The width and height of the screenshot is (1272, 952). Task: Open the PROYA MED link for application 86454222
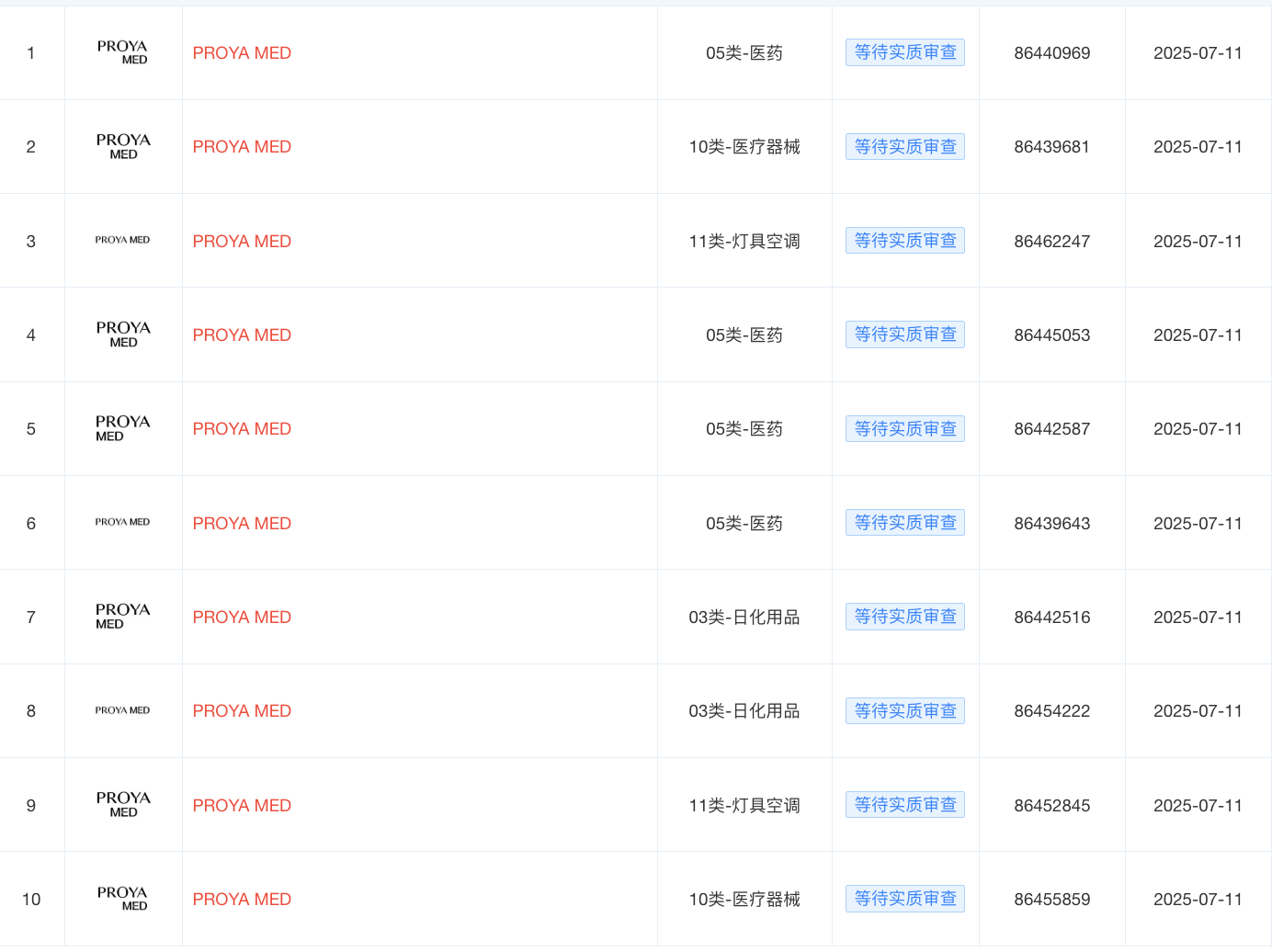[x=242, y=710]
